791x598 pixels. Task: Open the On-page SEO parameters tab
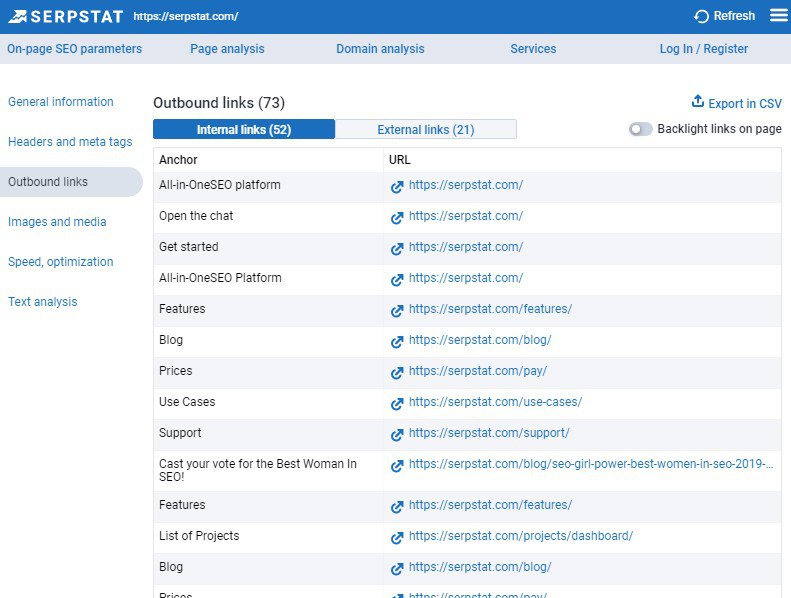tap(75, 49)
